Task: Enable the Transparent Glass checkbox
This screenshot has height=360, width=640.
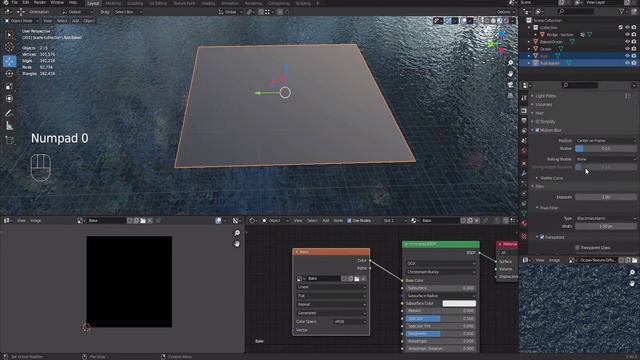Action: 577,247
